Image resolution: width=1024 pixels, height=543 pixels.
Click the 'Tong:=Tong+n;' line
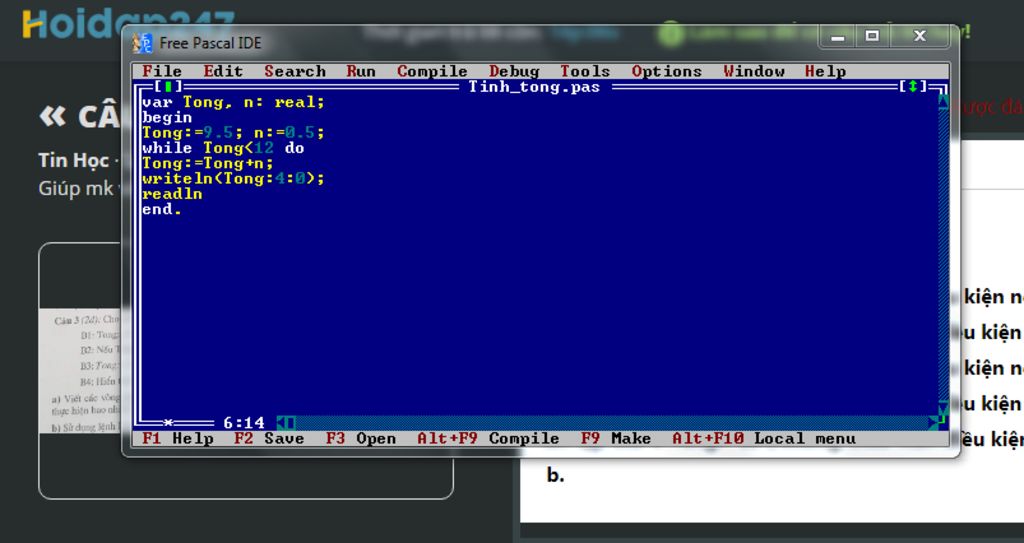(208, 163)
